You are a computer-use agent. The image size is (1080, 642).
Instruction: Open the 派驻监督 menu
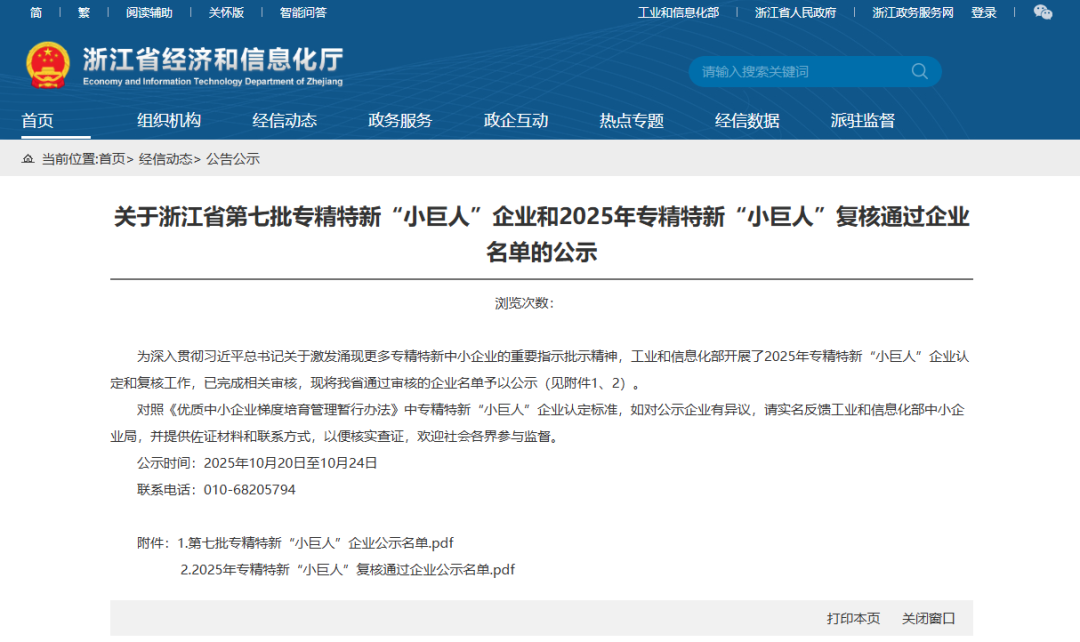click(x=862, y=119)
